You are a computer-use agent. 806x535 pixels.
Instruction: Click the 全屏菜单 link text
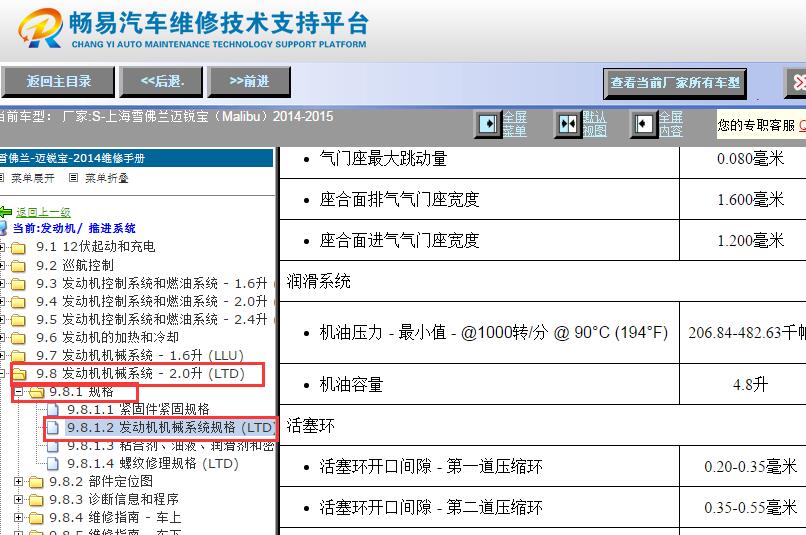click(x=515, y=124)
